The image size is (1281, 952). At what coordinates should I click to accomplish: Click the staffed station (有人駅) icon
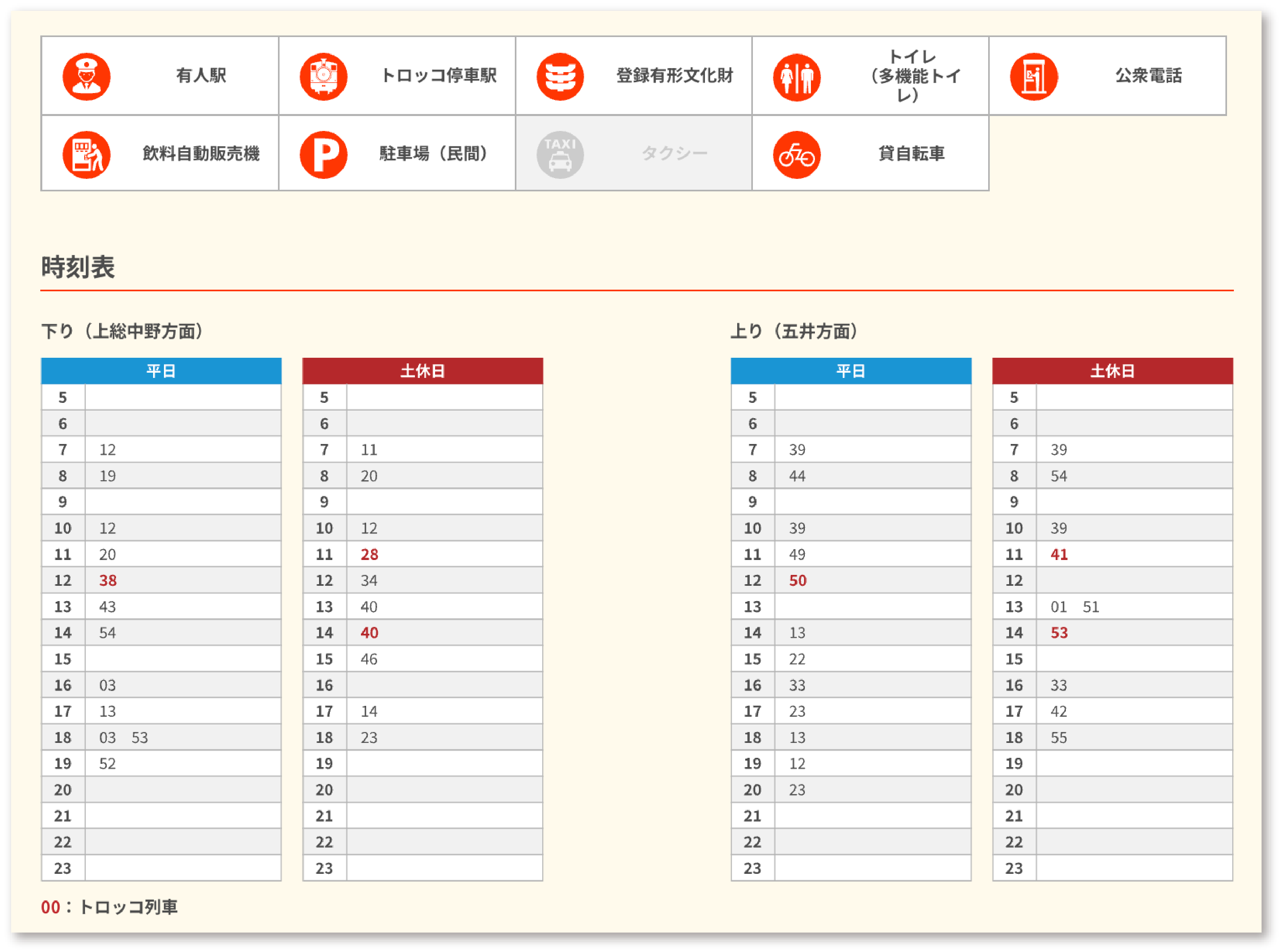(87, 77)
